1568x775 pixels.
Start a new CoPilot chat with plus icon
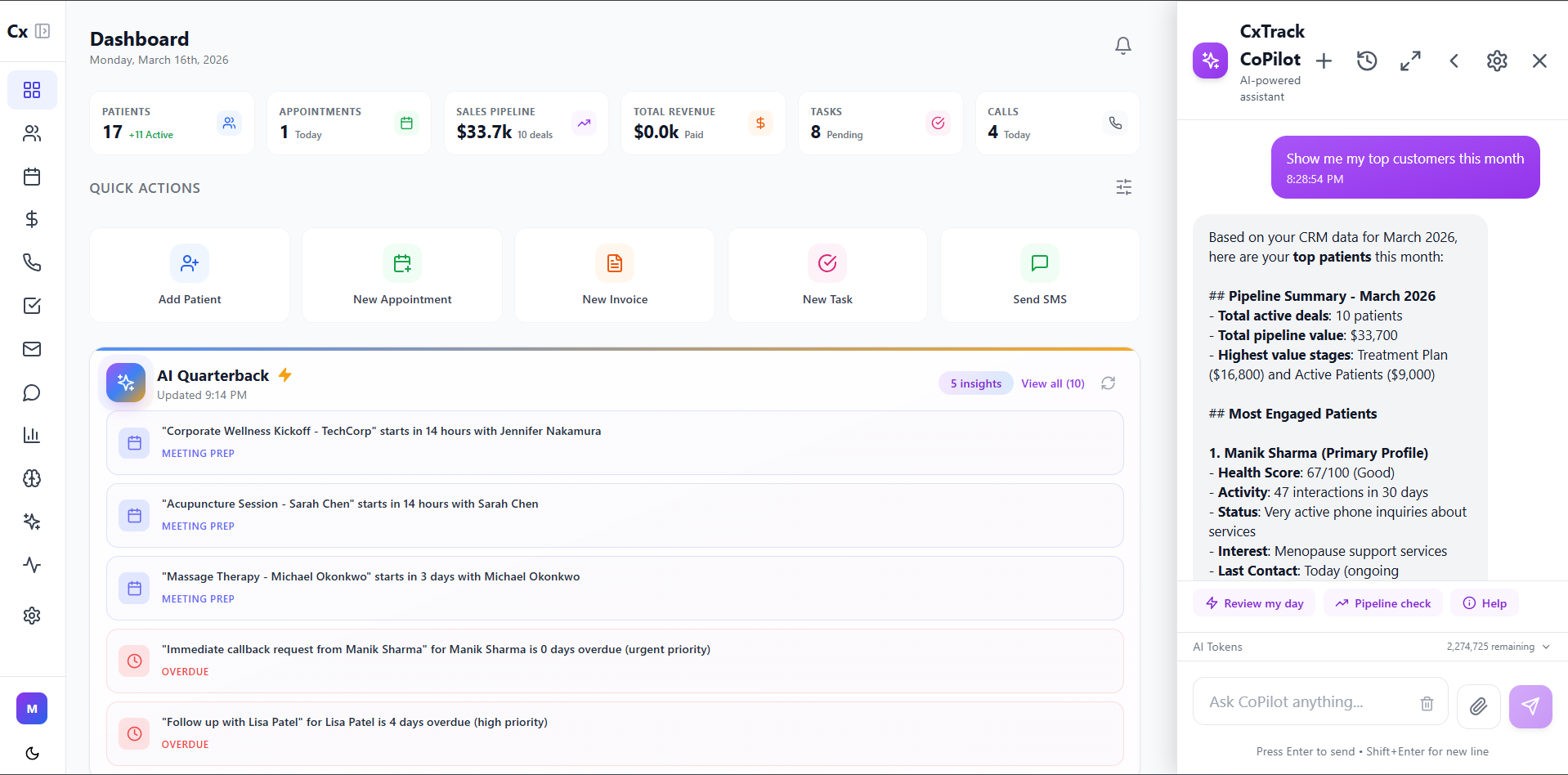click(x=1323, y=60)
